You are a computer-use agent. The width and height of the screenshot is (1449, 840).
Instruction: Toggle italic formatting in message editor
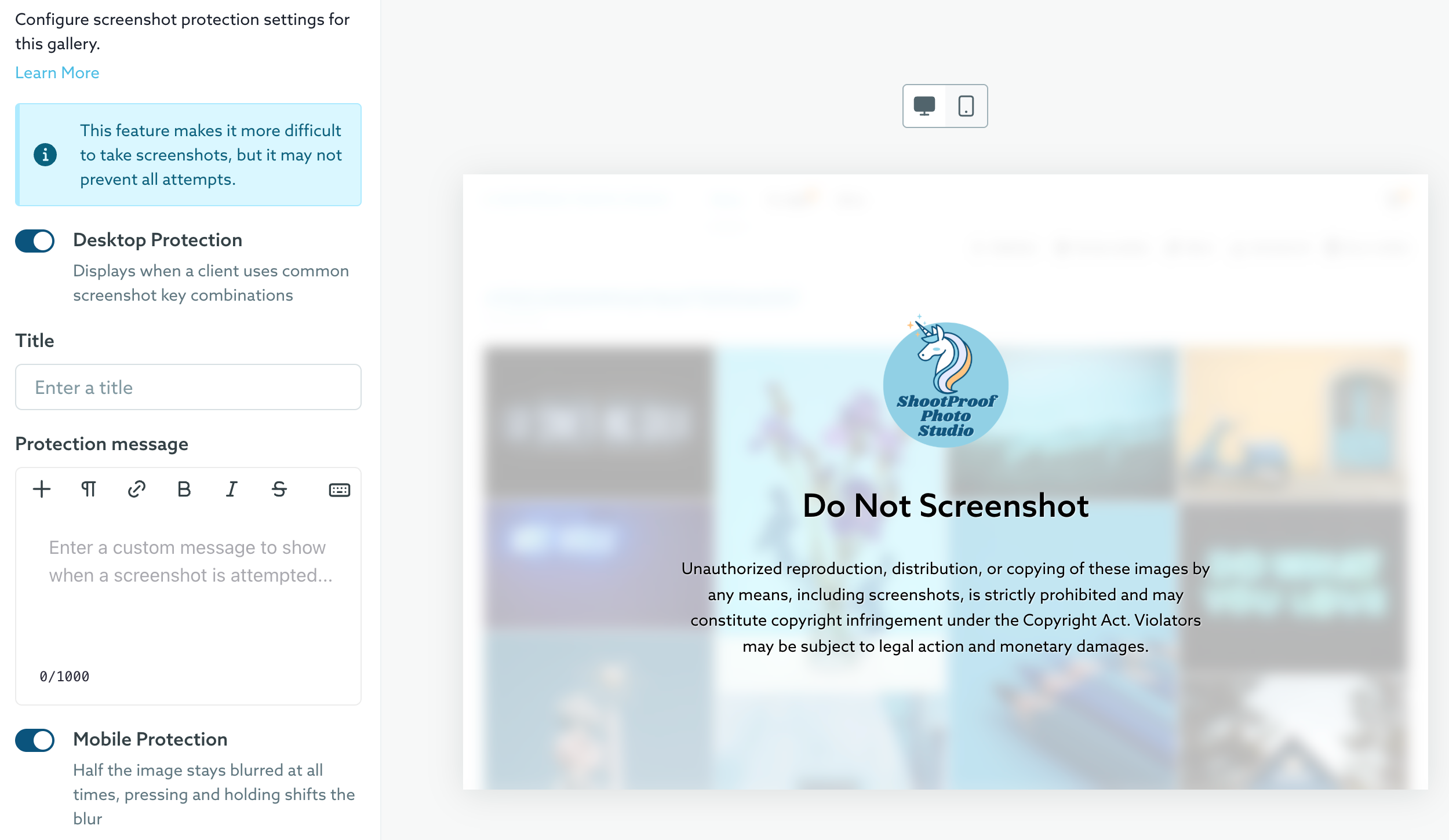coord(231,490)
